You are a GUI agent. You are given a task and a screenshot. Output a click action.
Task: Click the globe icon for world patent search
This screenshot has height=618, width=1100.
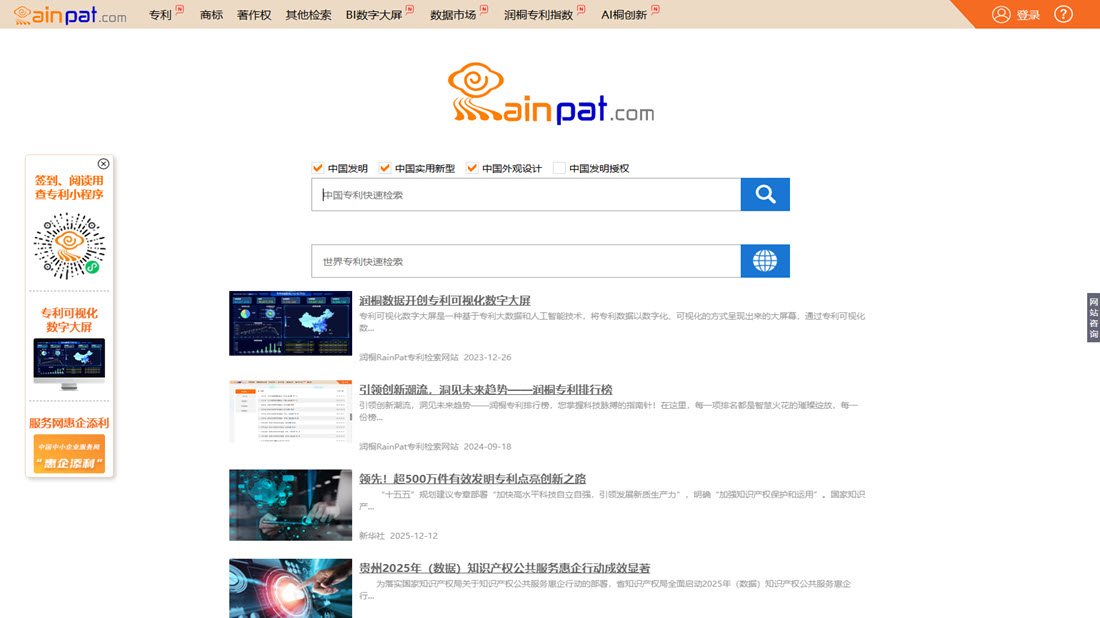tap(765, 261)
